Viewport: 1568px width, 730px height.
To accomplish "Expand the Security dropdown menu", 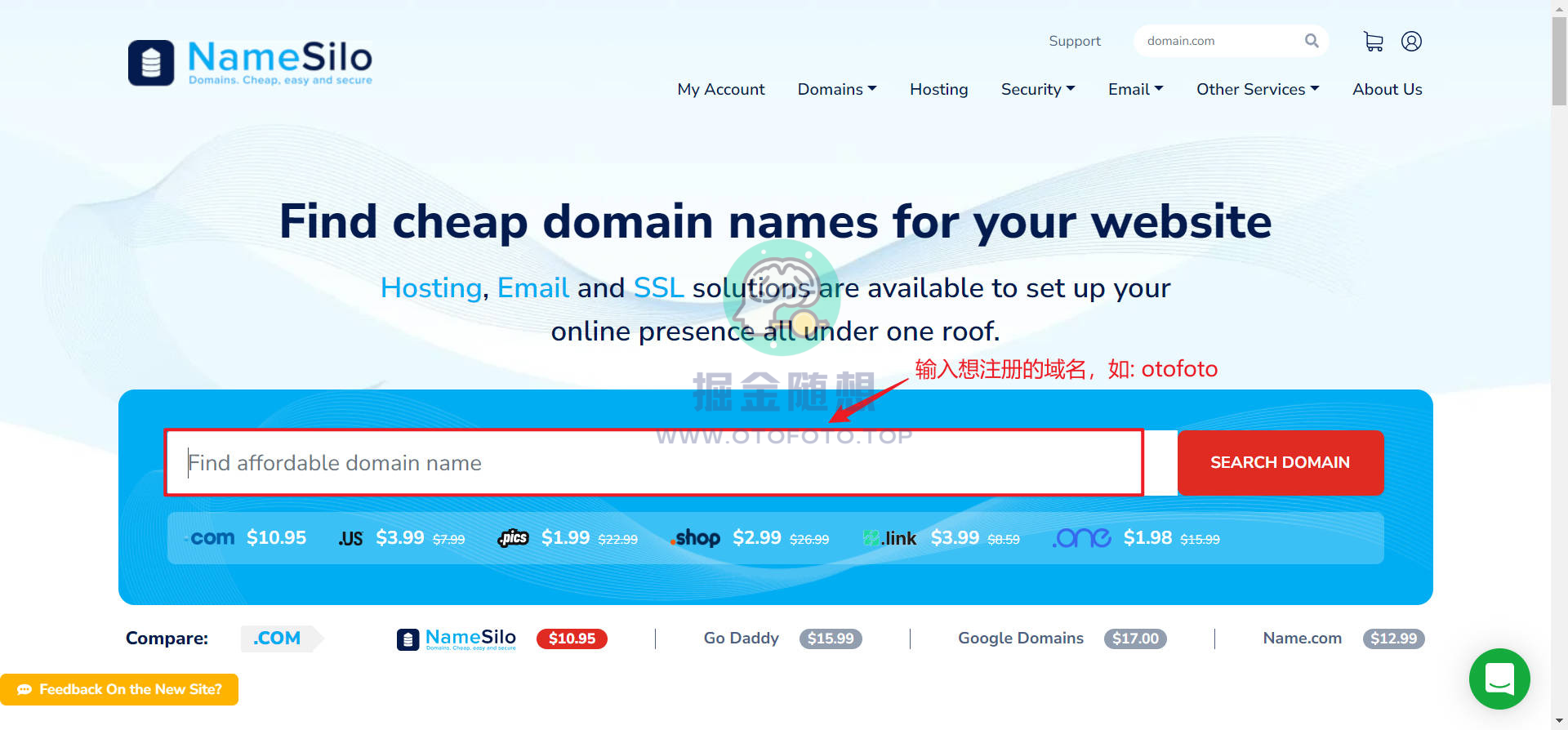I will (1038, 89).
